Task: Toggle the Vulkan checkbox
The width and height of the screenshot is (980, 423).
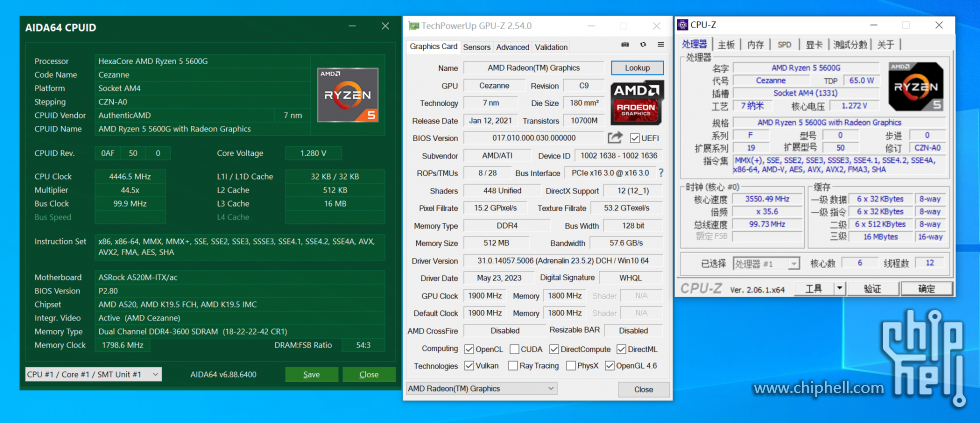Action: click(x=469, y=366)
